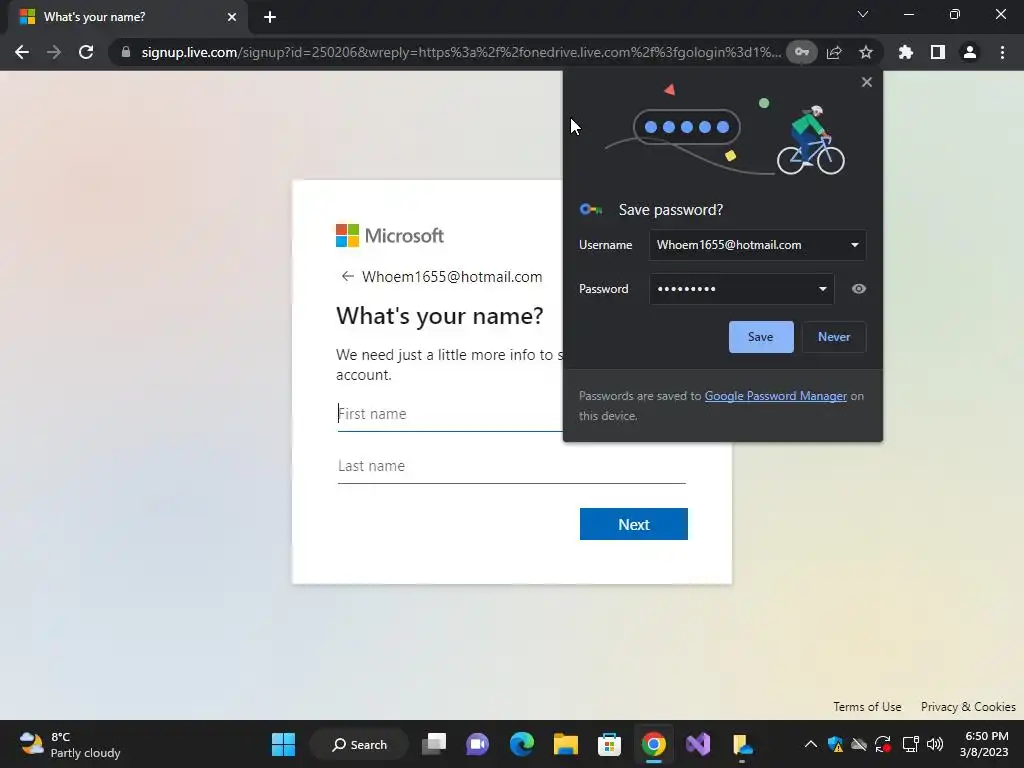
Task: Show password with the eye icon
Action: 859,289
